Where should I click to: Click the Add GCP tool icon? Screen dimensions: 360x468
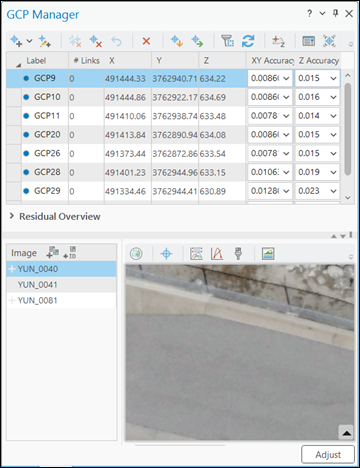[16, 41]
